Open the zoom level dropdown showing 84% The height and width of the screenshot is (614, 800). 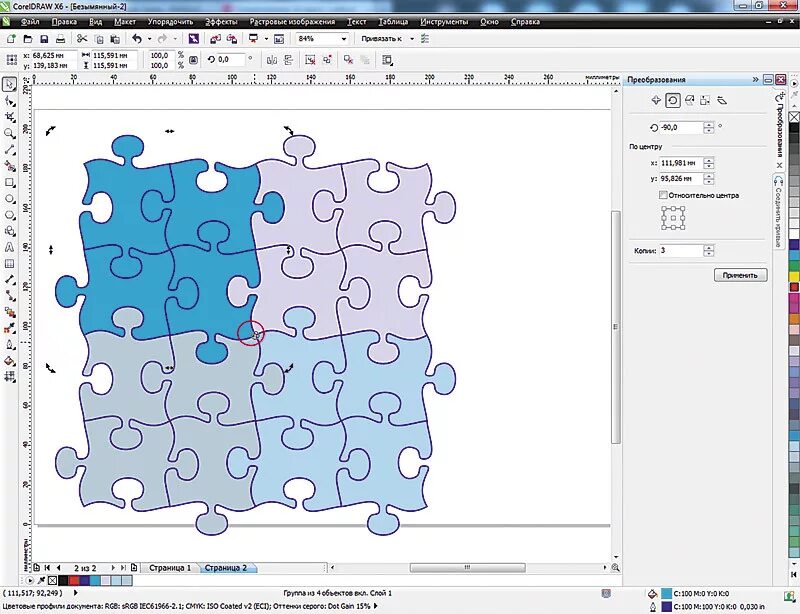pos(344,39)
